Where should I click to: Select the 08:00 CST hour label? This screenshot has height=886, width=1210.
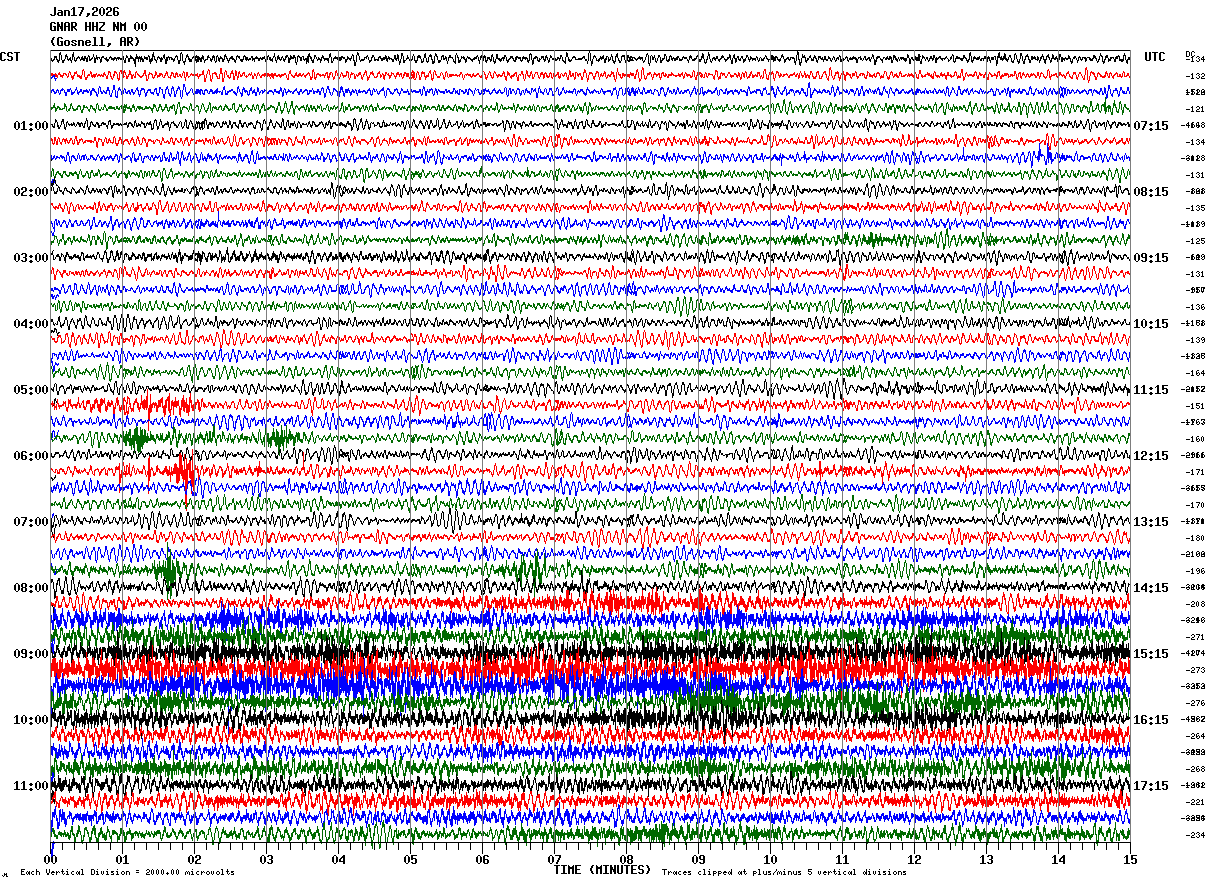point(31,588)
